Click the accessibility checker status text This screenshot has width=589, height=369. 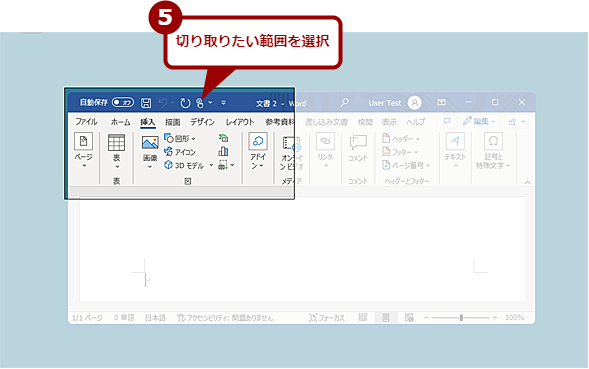[225, 318]
